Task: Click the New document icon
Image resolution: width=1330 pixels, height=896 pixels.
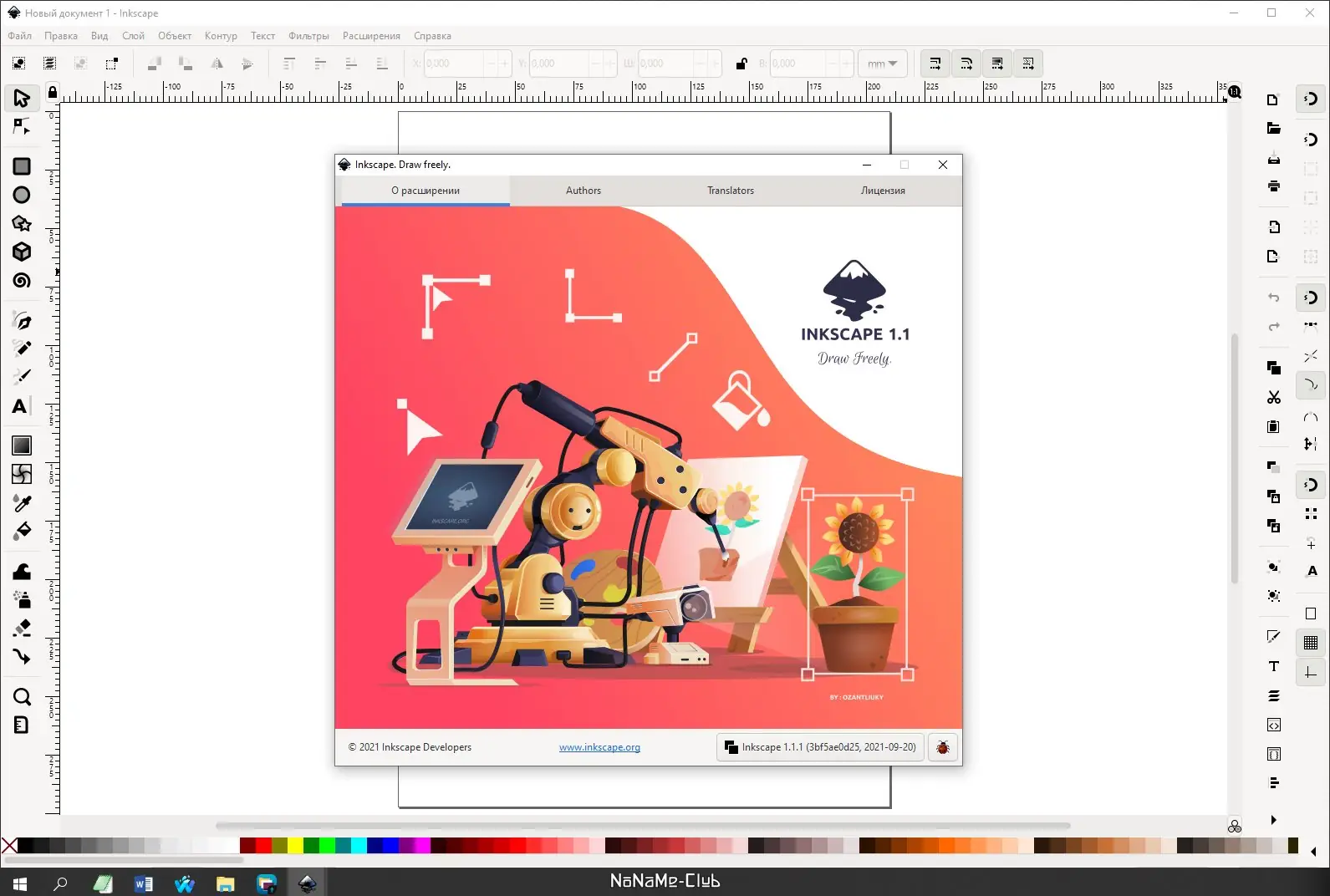Action: (1273, 99)
